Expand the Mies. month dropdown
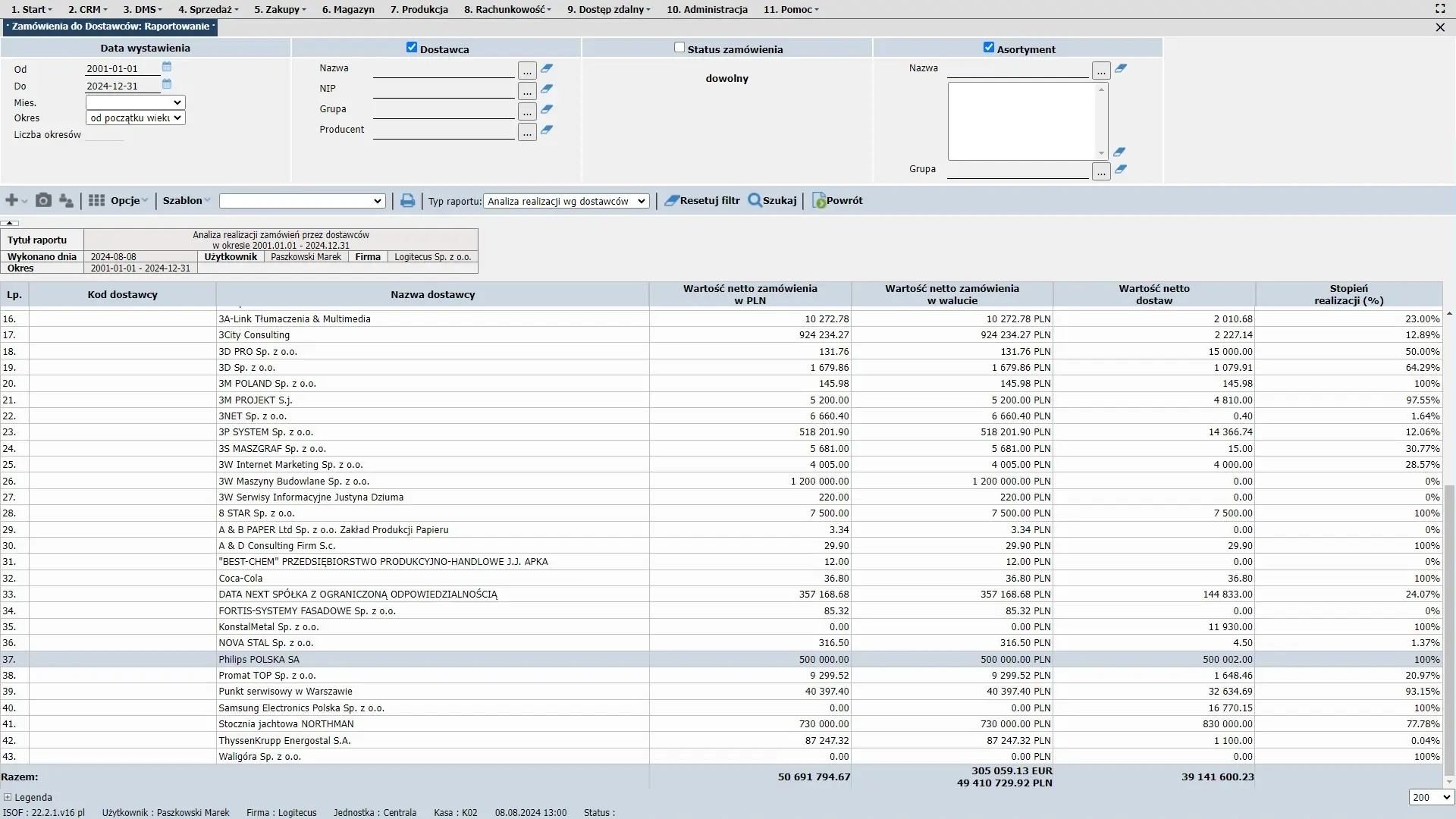Image resolution: width=1456 pixels, height=819 pixels. point(135,102)
